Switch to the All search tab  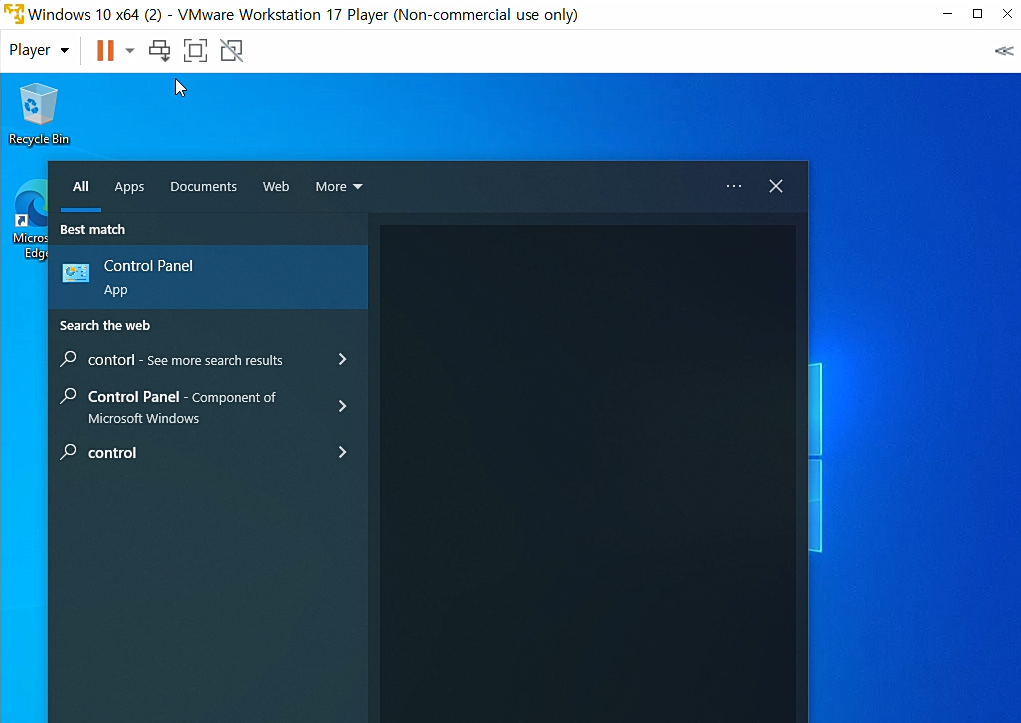pos(81,186)
